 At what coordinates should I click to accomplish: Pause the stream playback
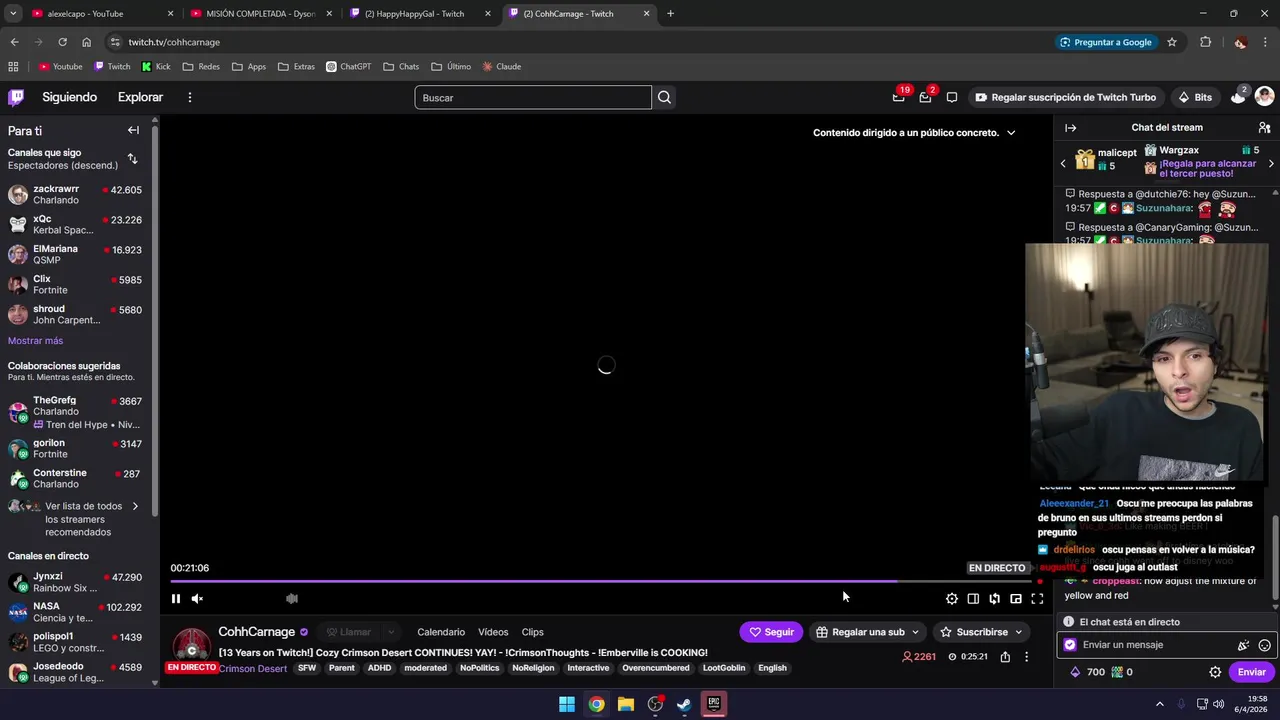[176, 599]
